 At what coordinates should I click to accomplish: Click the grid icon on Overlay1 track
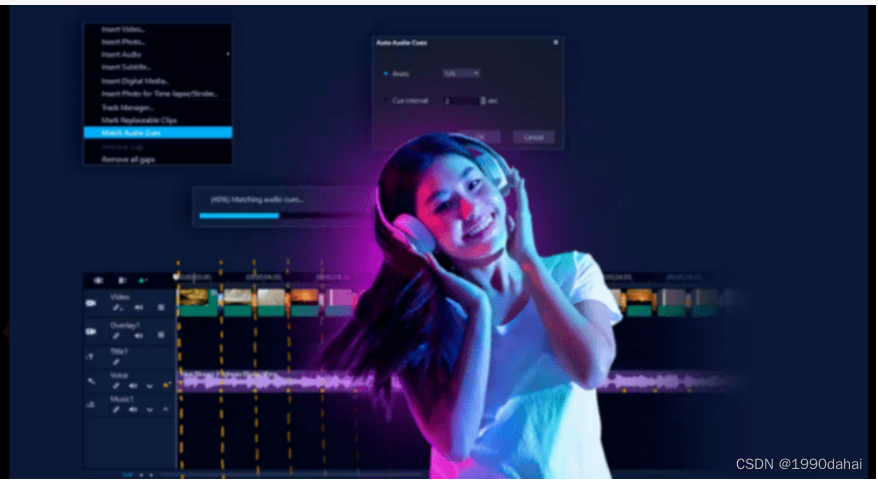click(161, 335)
